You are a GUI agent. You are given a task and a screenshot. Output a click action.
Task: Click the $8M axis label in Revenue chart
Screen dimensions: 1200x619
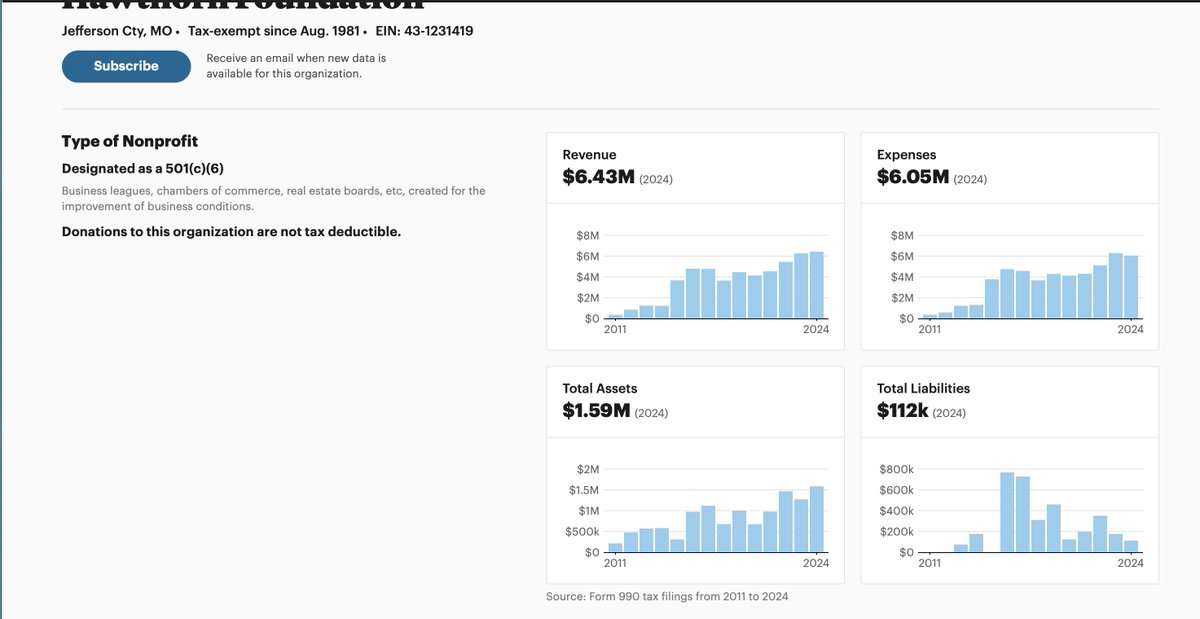point(588,236)
